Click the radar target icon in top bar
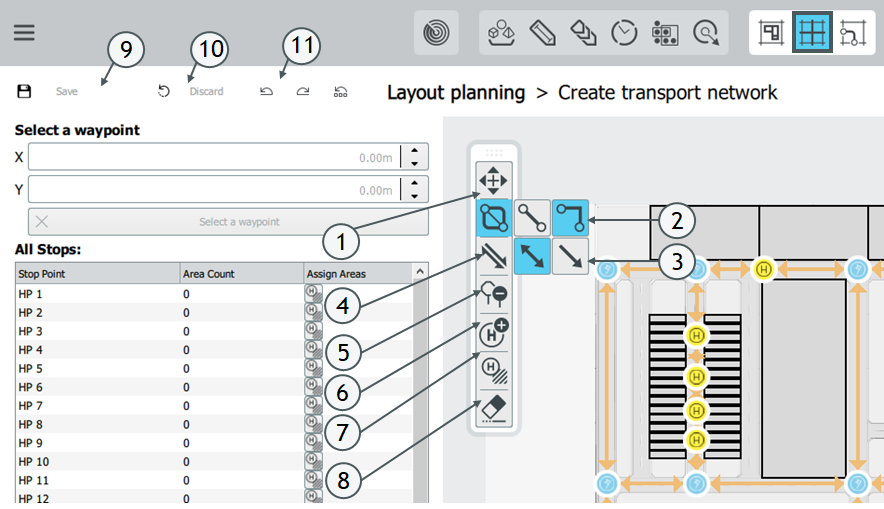This screenshot has height=509, width=884. [436, 33]
